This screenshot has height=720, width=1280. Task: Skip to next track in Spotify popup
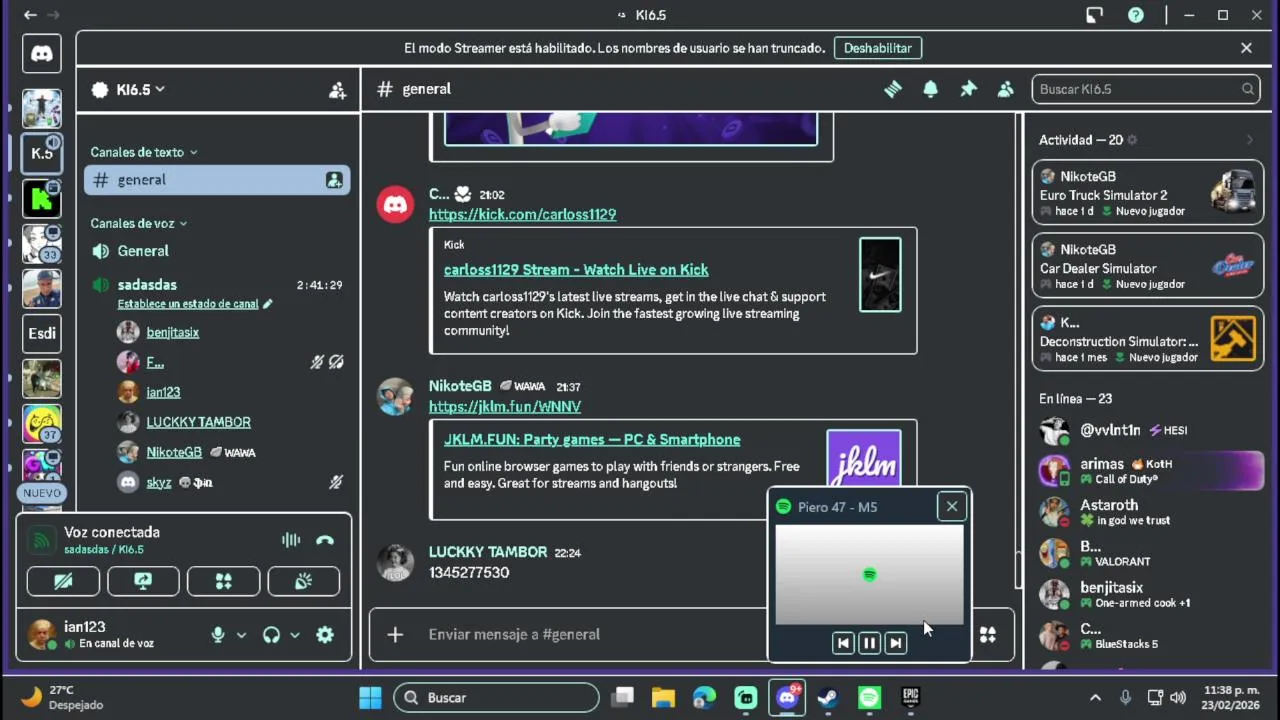[896, 644]
